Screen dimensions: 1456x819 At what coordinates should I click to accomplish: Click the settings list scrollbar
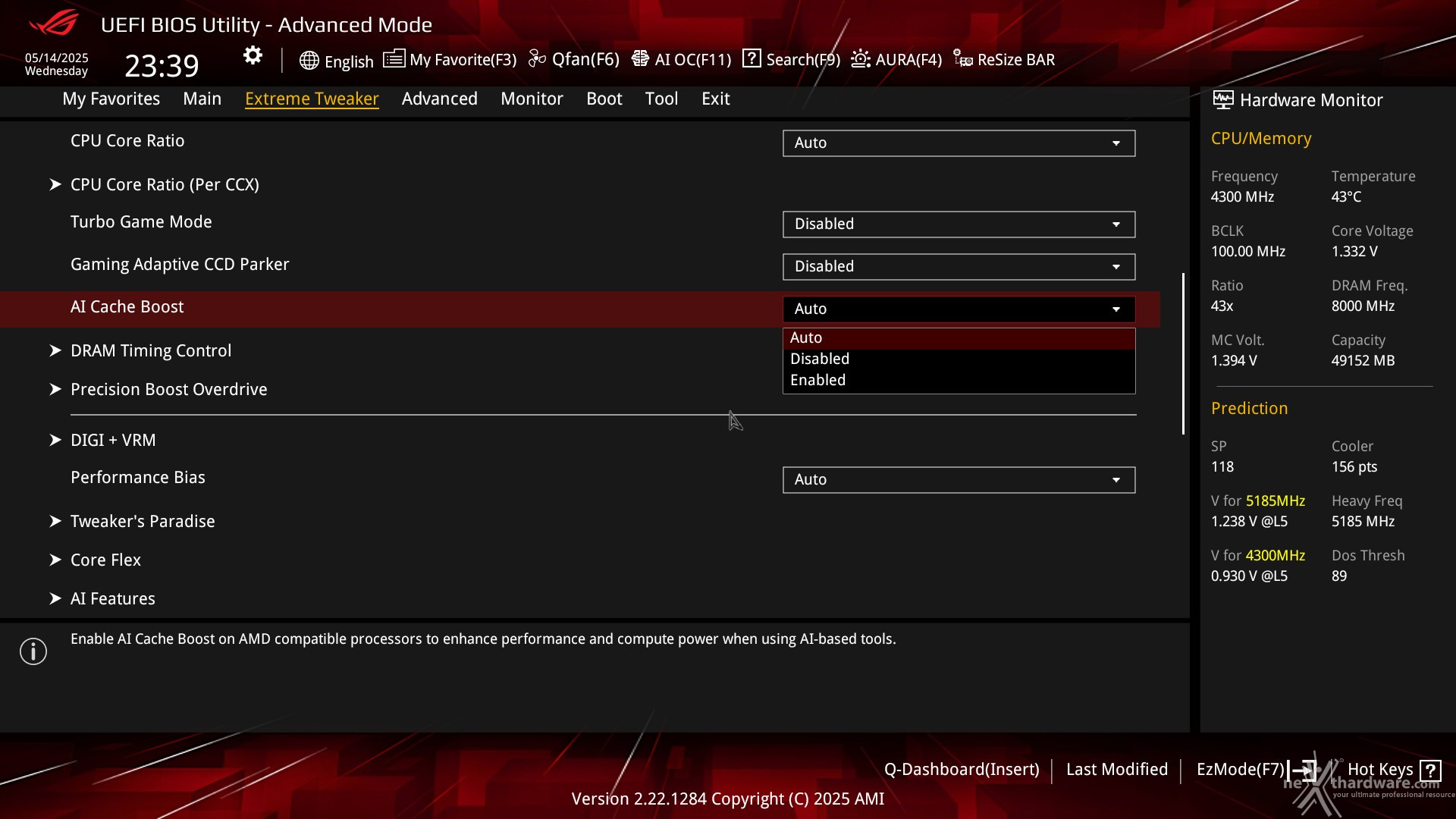click(x=1183, y=353)
